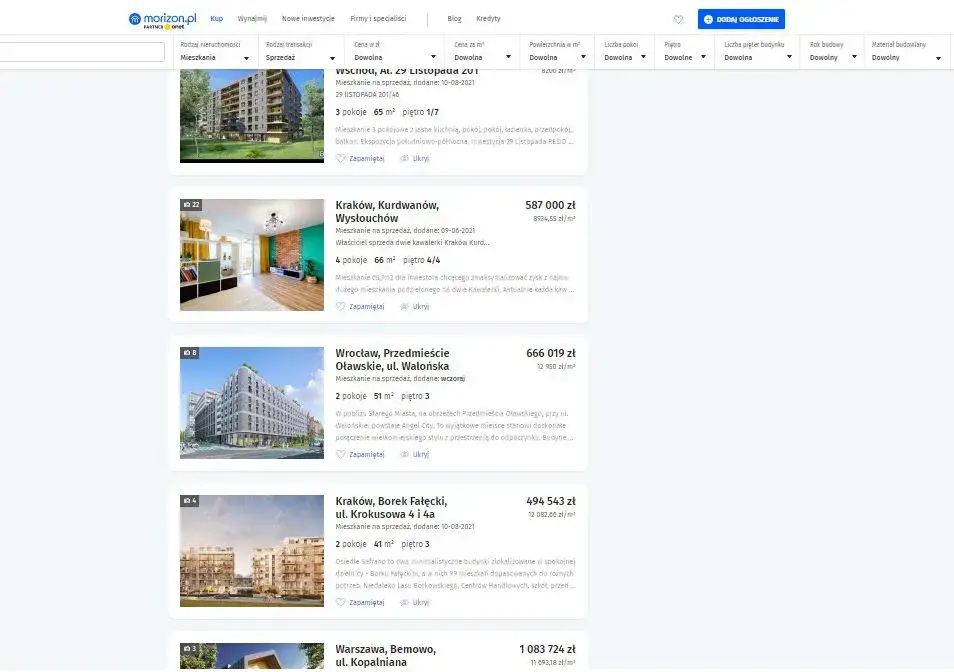Open the Firmy i specjaliści menu item
Screen dimensions: 954x672
click(378, 19)
